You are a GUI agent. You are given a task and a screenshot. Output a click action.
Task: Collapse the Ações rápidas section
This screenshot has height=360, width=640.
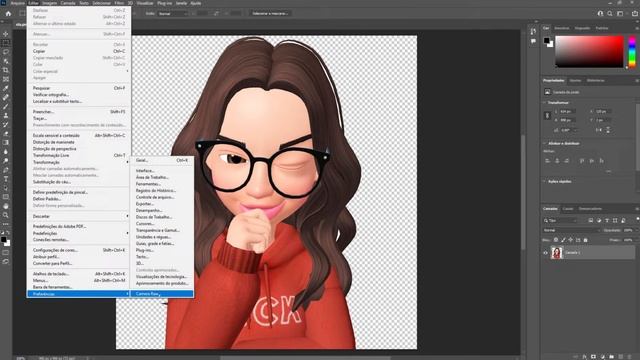545,181
